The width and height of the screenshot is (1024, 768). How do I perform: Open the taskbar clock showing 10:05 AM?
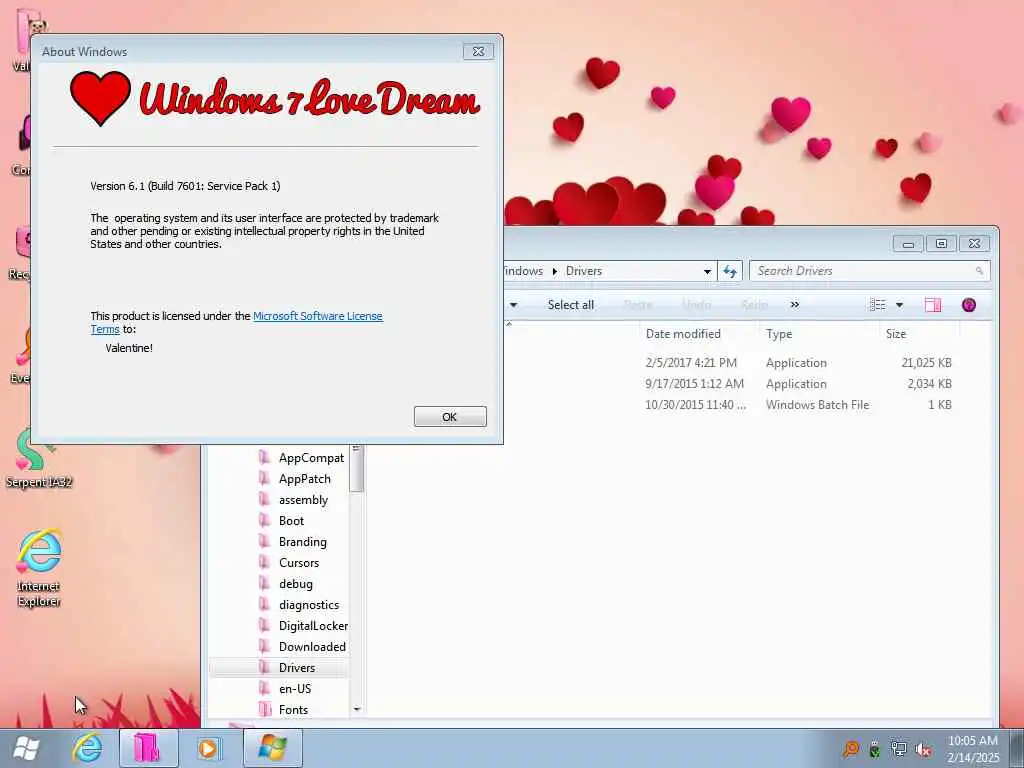point(973,748)
